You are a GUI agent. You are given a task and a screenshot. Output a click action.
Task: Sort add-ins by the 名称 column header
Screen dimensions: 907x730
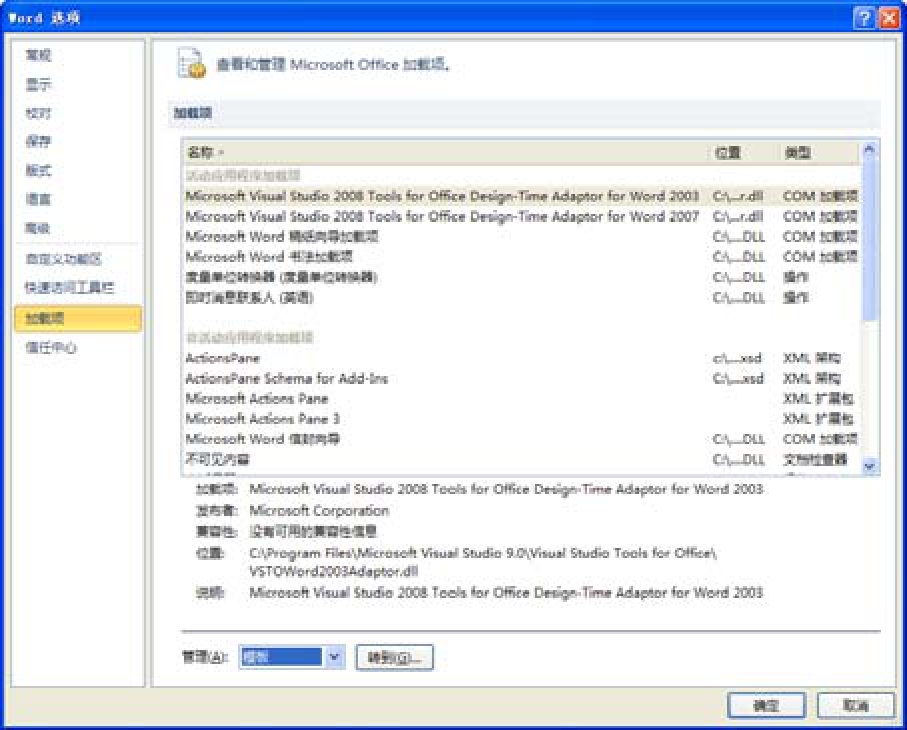coord(445,153)
